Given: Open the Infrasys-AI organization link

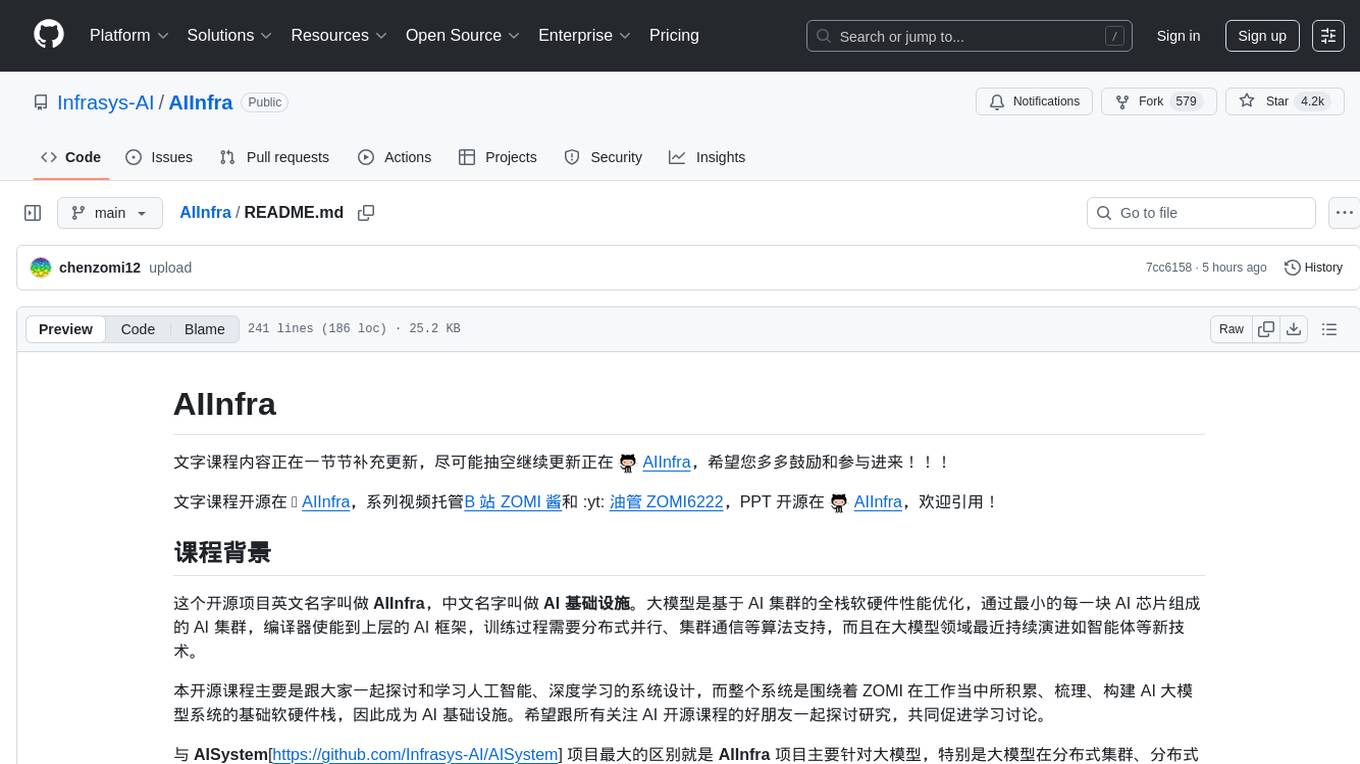Looking at the screenshot, I should pyautogui.click(x=106, y=102).
